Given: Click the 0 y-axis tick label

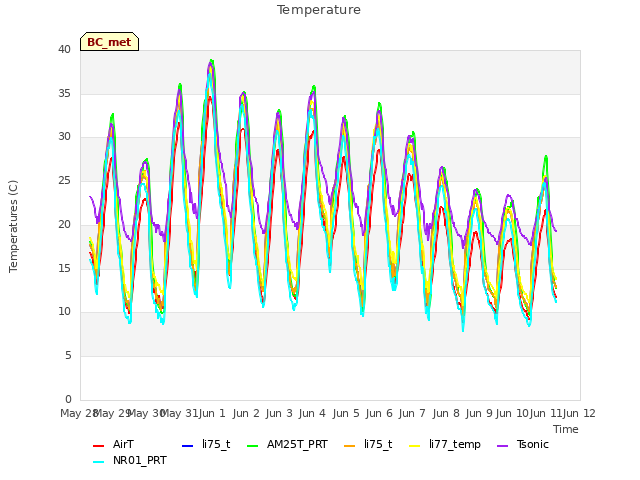Looking at the screenshot, I should click(x=68, y=399).
